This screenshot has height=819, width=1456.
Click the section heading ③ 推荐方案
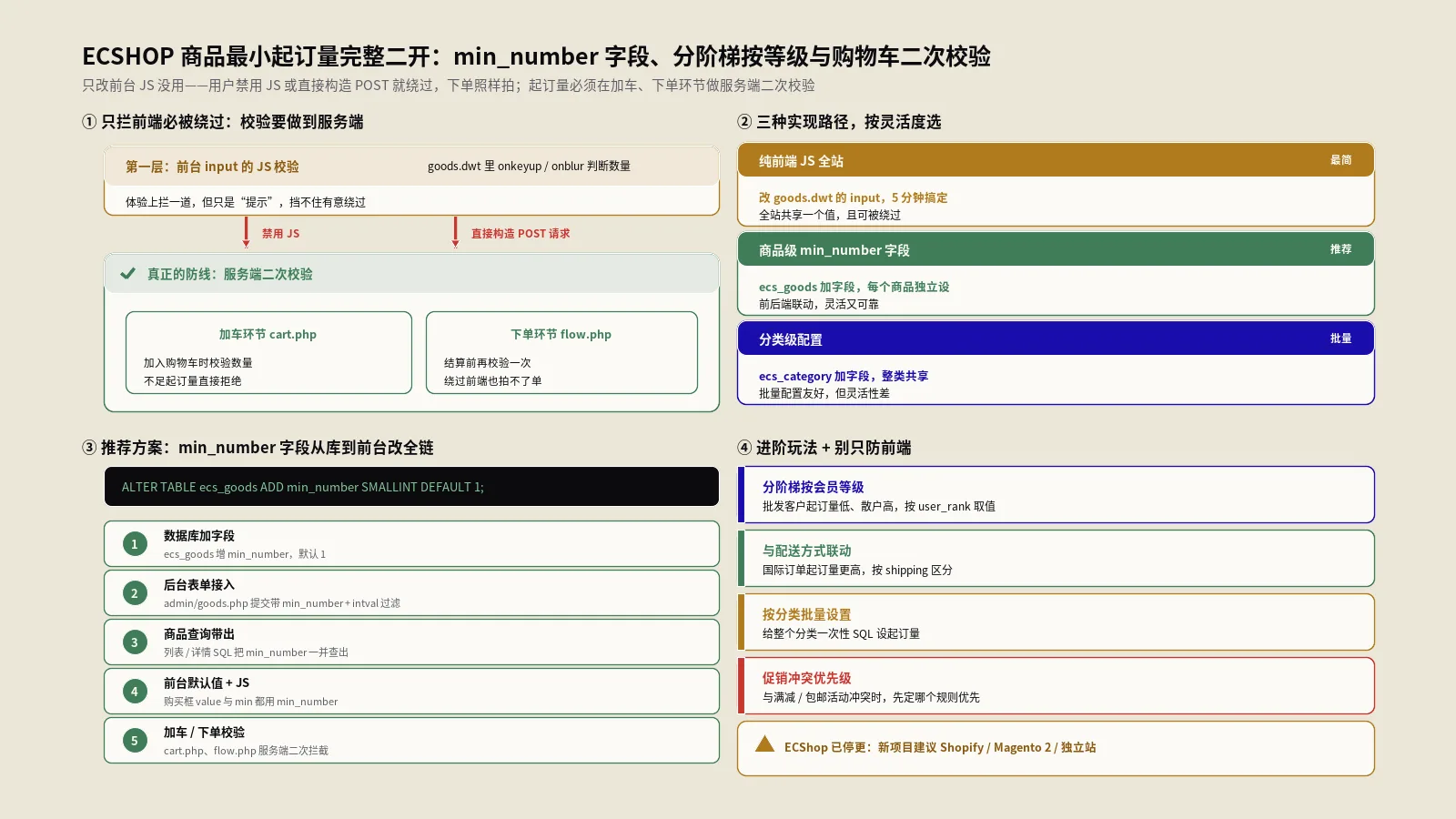(258, 448)
